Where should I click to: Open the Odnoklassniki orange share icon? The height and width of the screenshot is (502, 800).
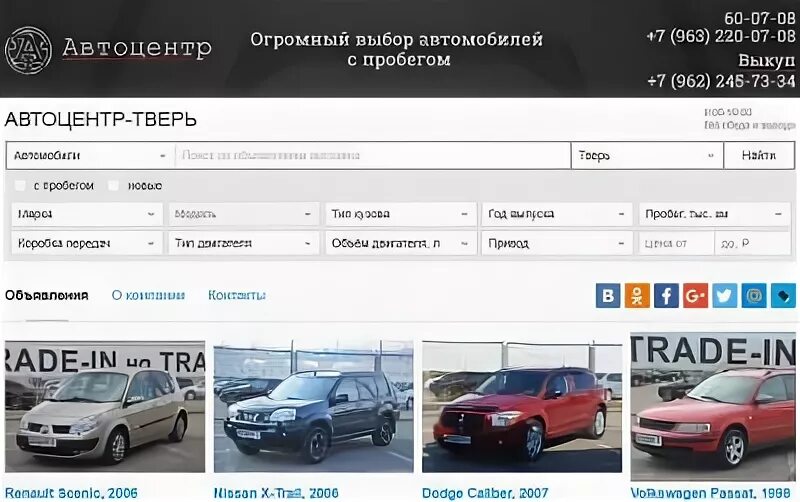pyautogui.click(x=637, y=295)
